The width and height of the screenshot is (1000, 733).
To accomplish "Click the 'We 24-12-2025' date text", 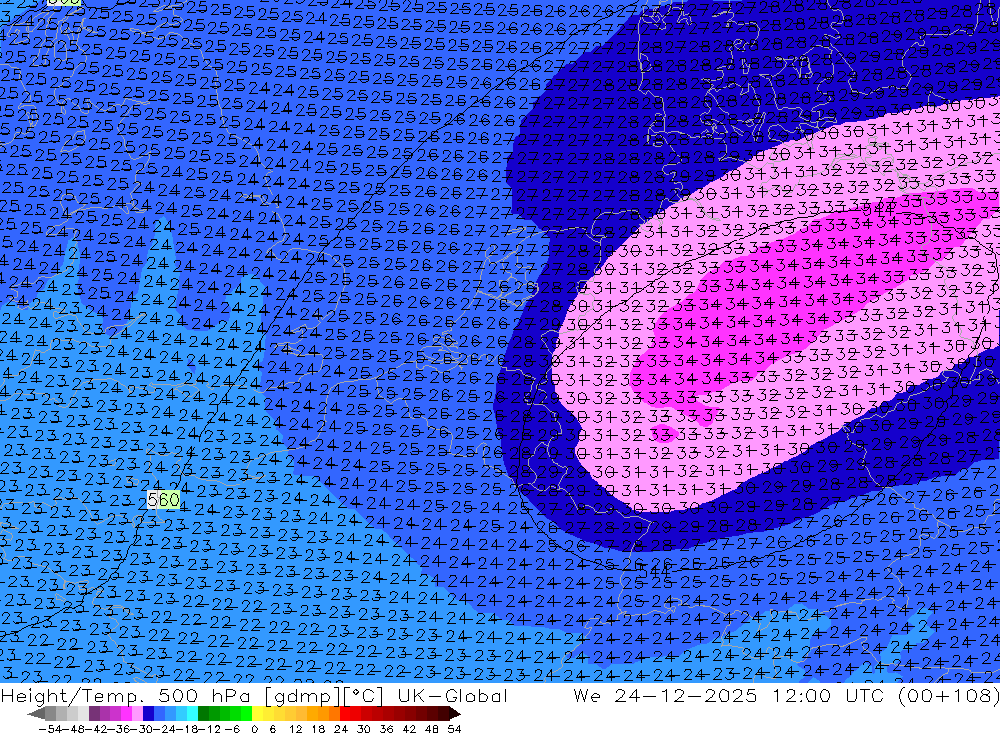I will tap(665, 695).
